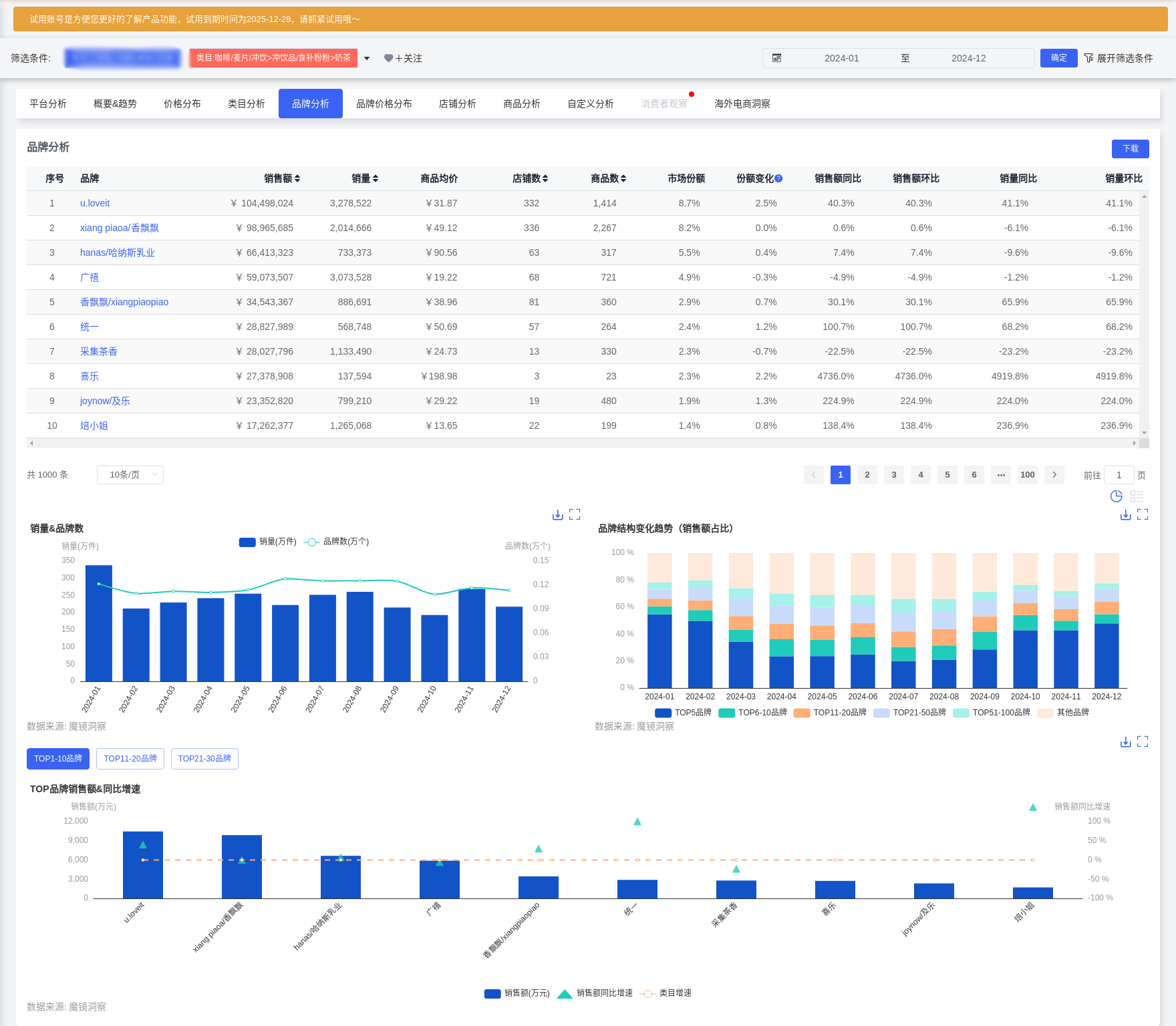This screenshot has height=1026, width=1176.
Task: Download the 品牌结构变化趋势 chart
Action: pos(1126,514)
